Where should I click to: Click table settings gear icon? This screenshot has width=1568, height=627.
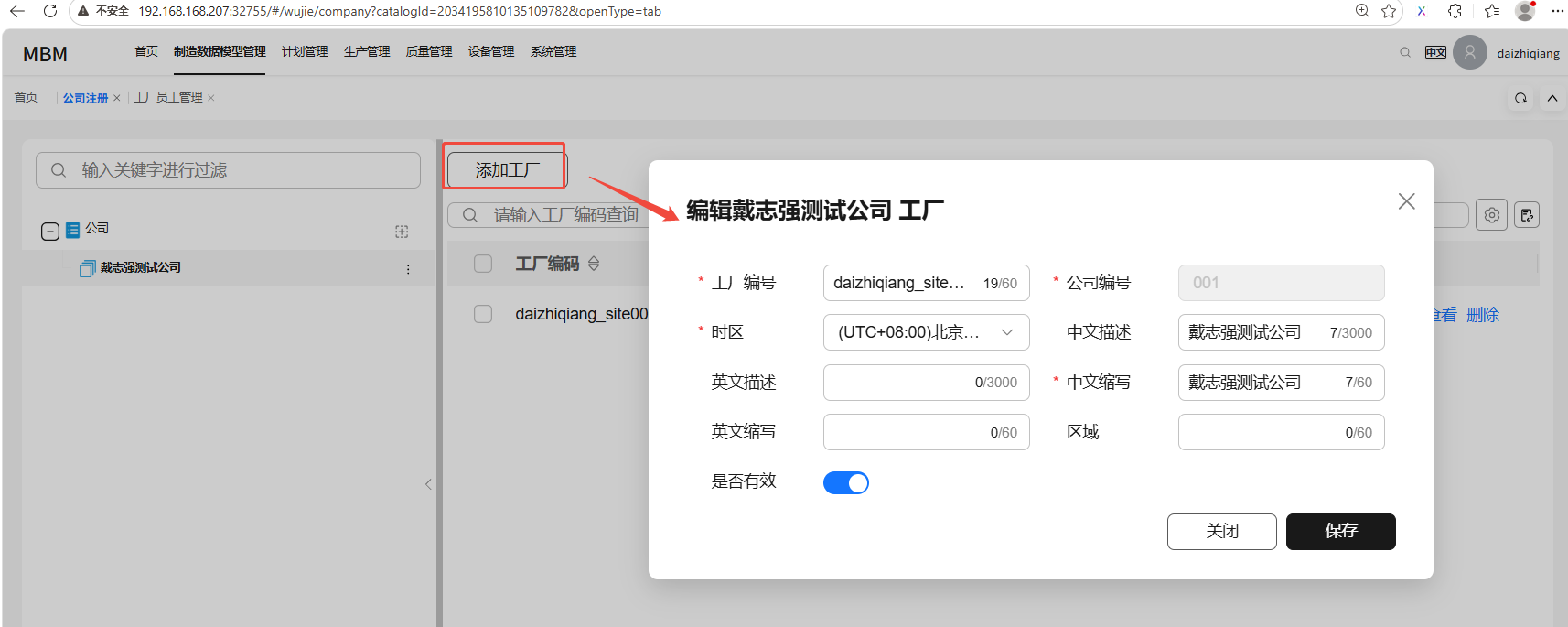pyautogui.click(x=1492, y=215)
